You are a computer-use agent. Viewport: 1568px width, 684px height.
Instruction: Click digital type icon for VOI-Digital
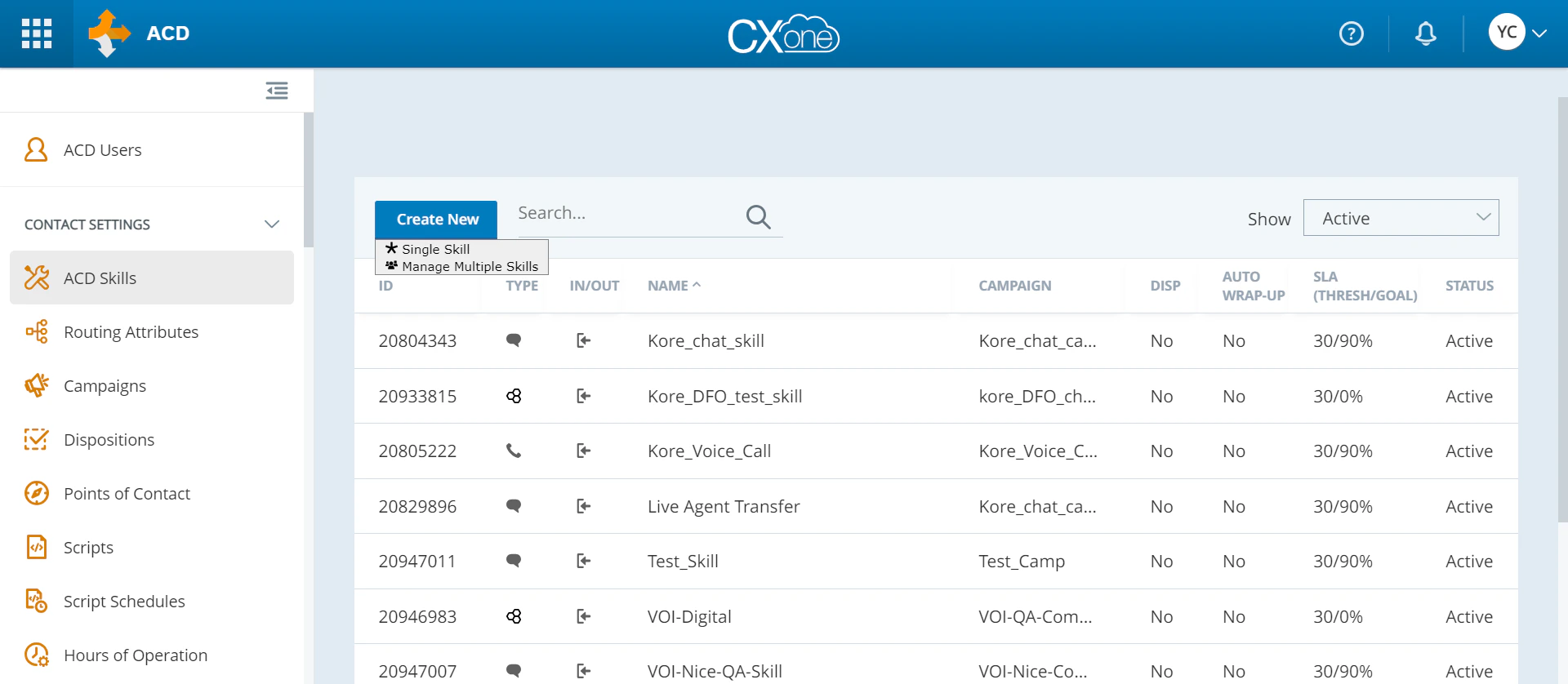[x=514, y=616]
